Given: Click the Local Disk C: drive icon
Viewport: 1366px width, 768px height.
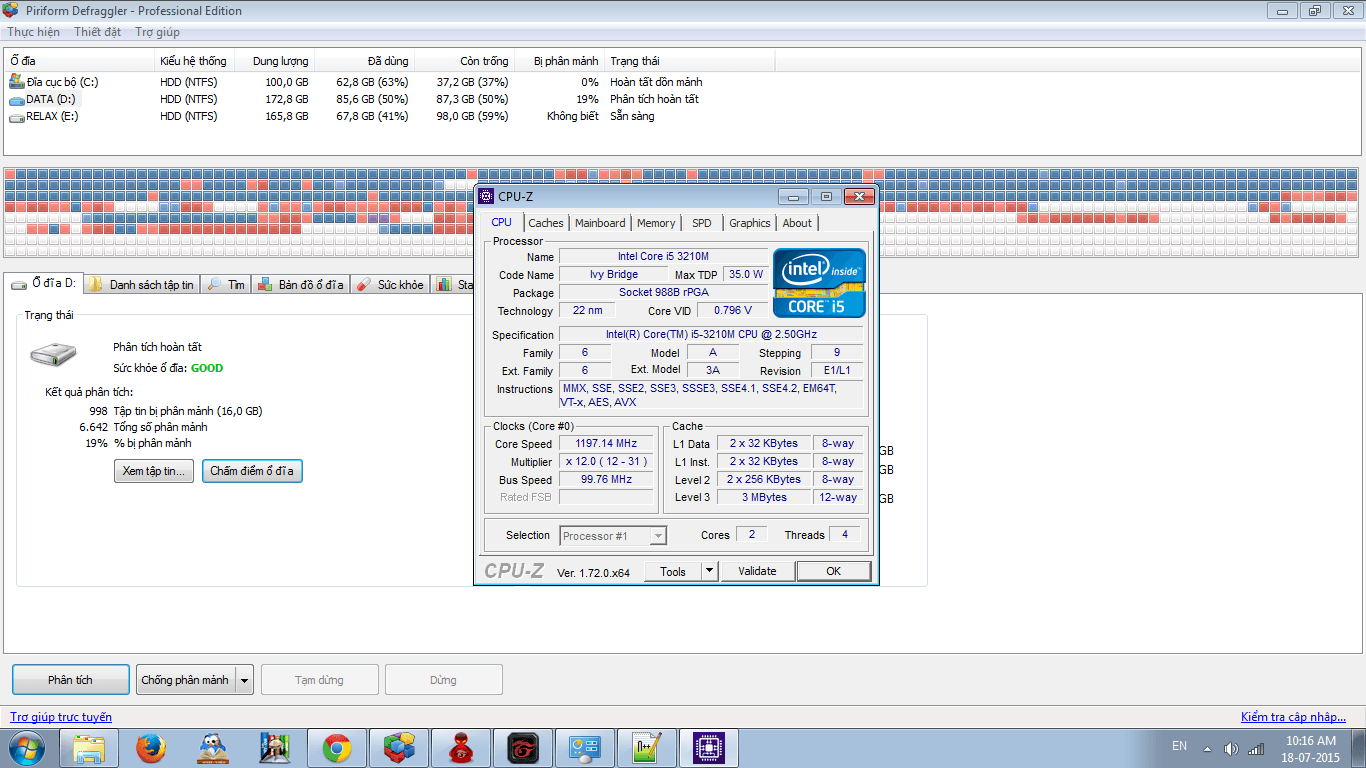Looking at the screenshot, I should [16, 81].
